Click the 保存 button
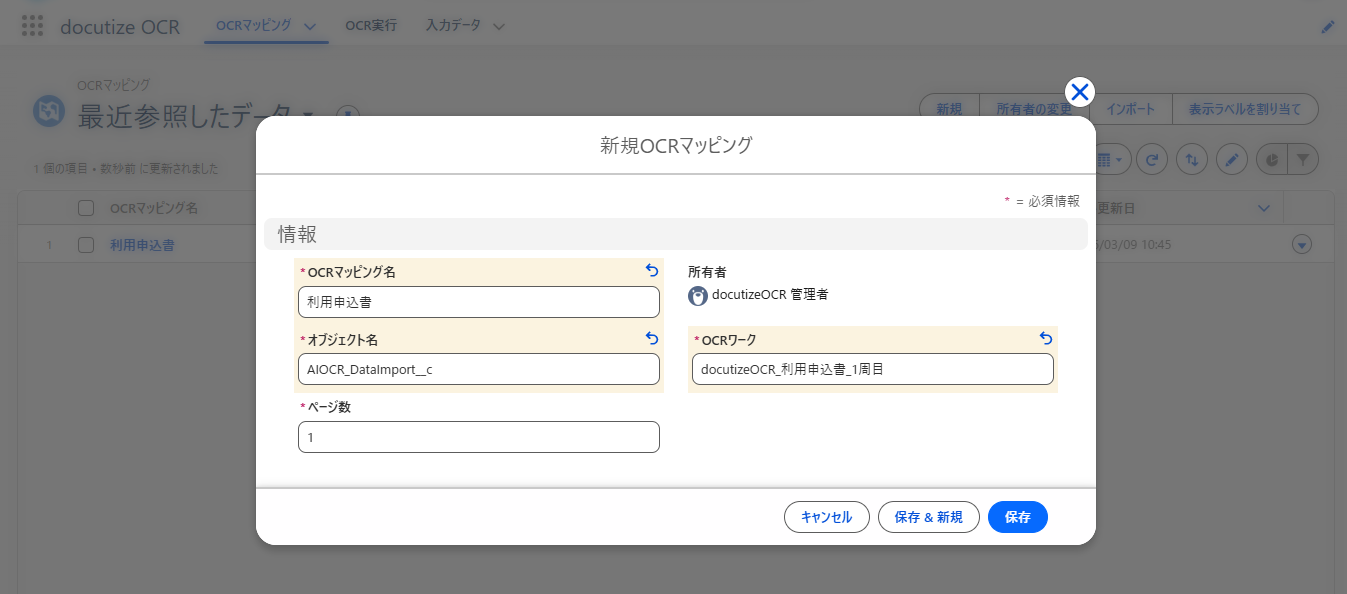The width and height of the screenshot is (1347, 594). (x=1017, y=517)
